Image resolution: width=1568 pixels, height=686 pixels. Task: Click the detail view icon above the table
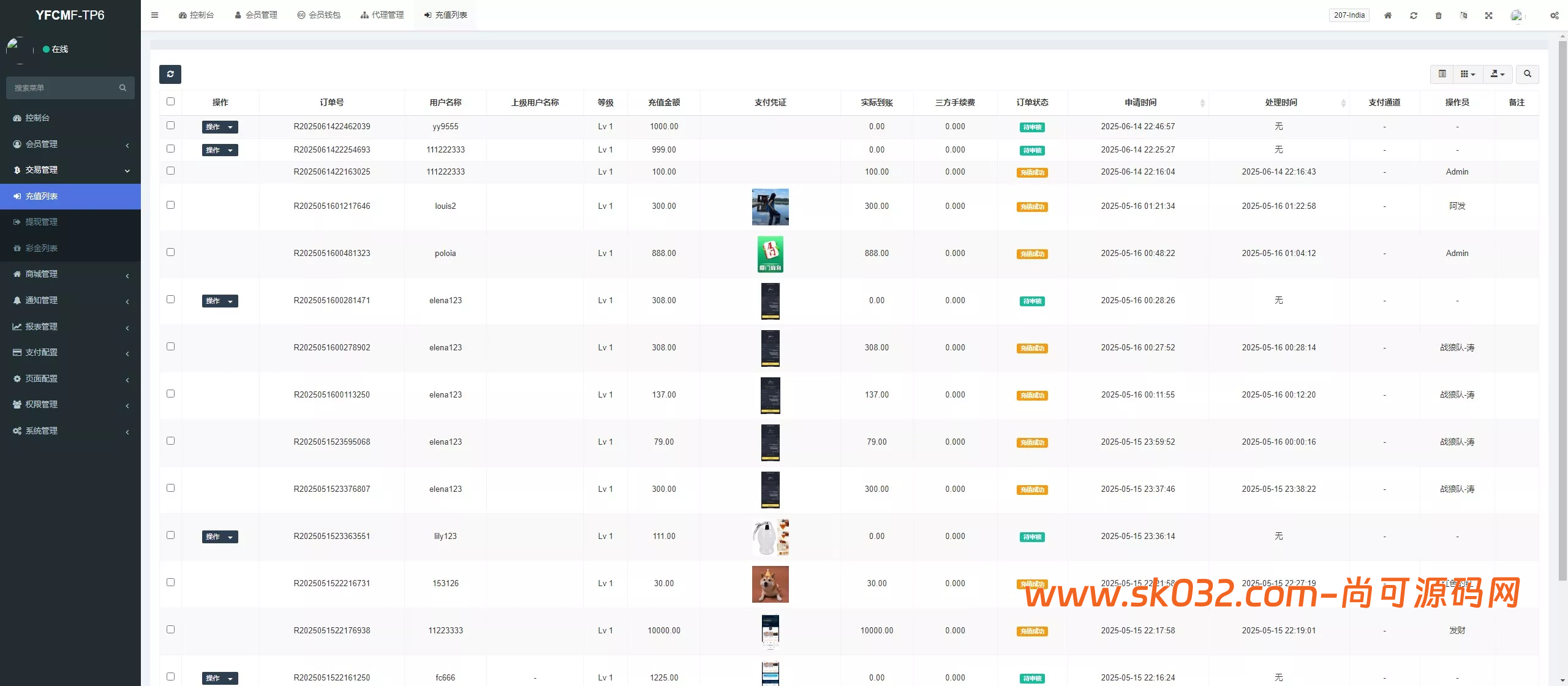point(1442,73)
